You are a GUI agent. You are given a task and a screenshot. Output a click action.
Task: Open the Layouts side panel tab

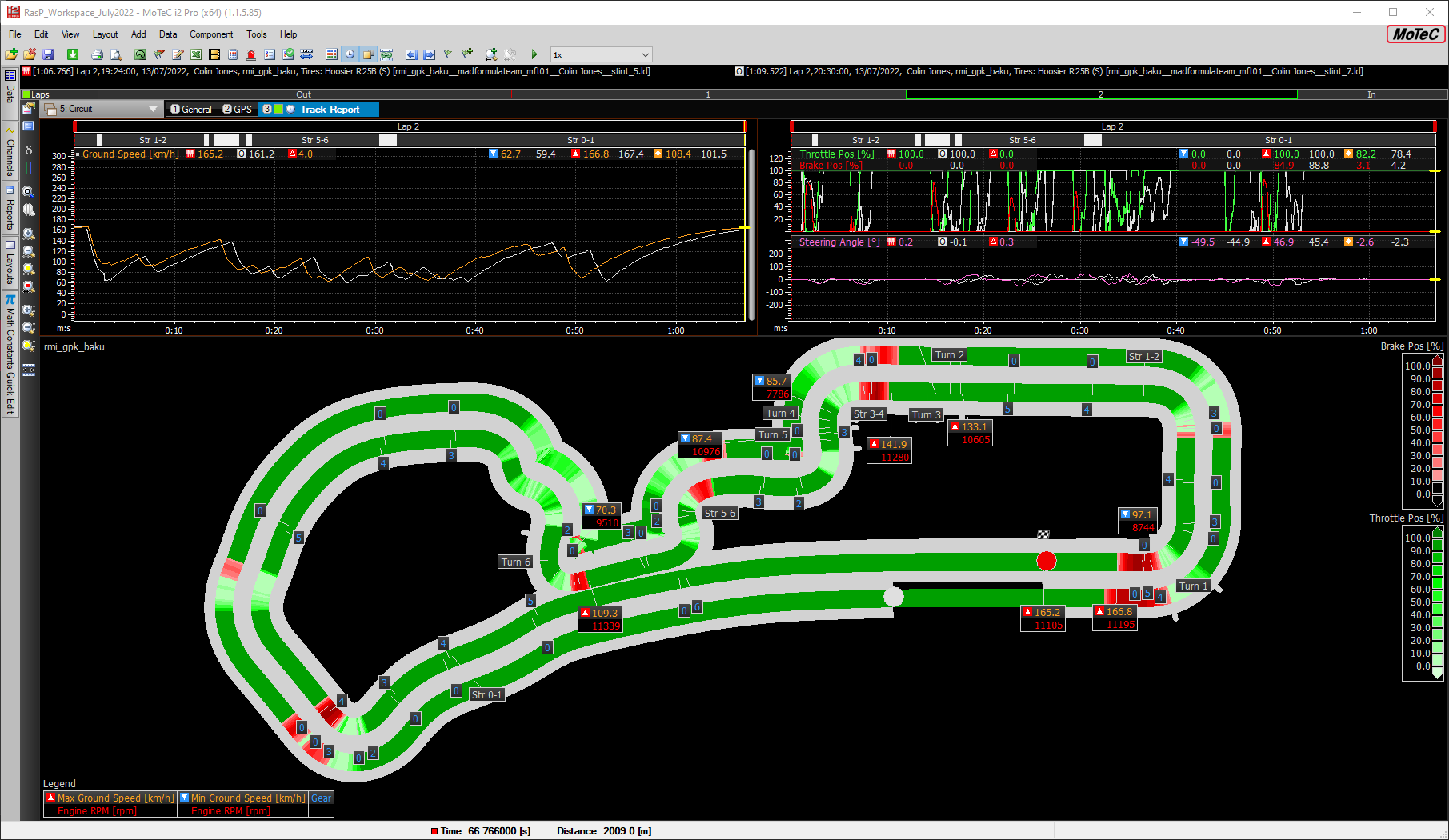click(x=10, y=264)
